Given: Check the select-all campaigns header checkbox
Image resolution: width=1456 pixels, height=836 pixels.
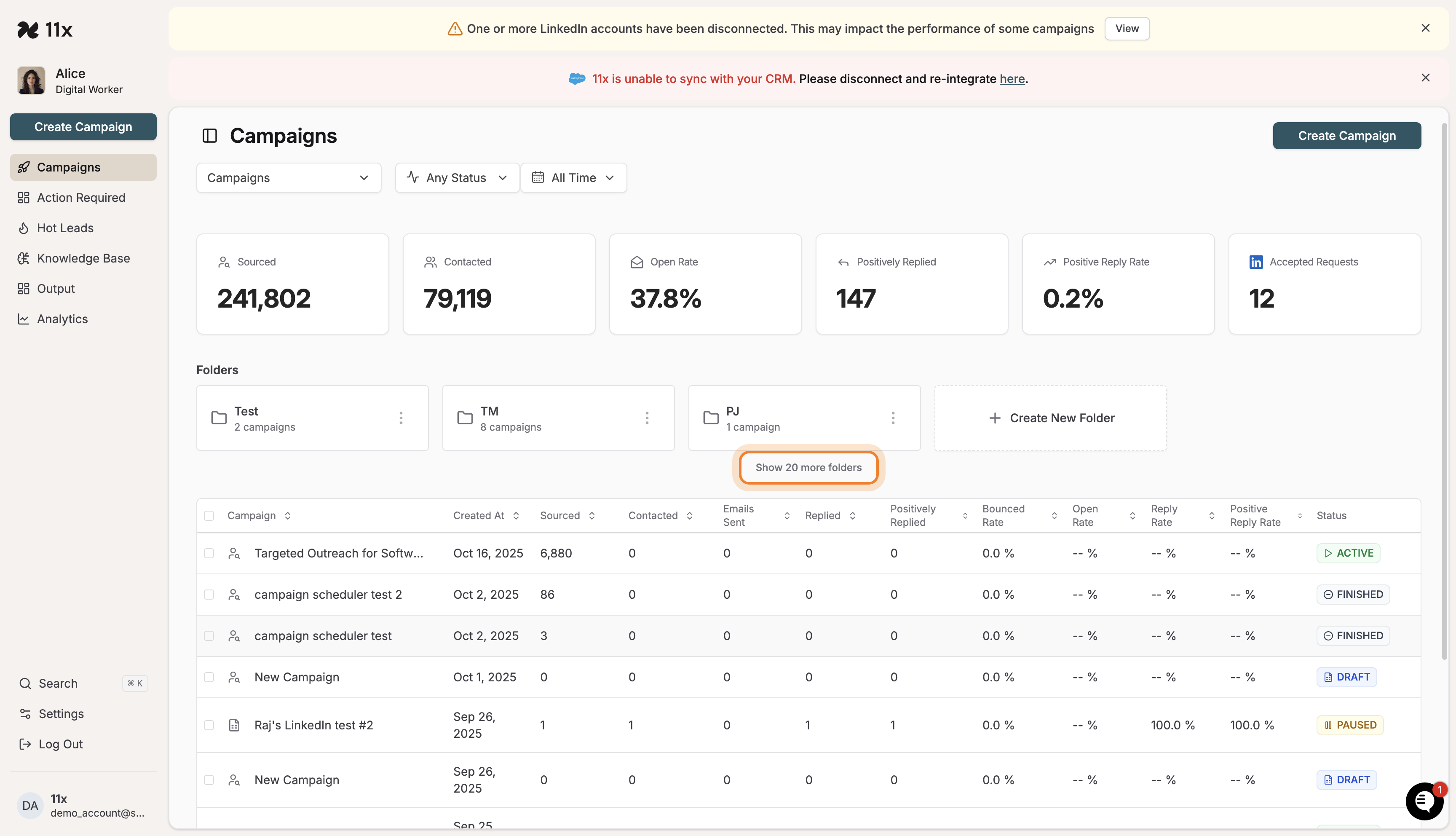Looking at the screenshot, I should (209, 516).
